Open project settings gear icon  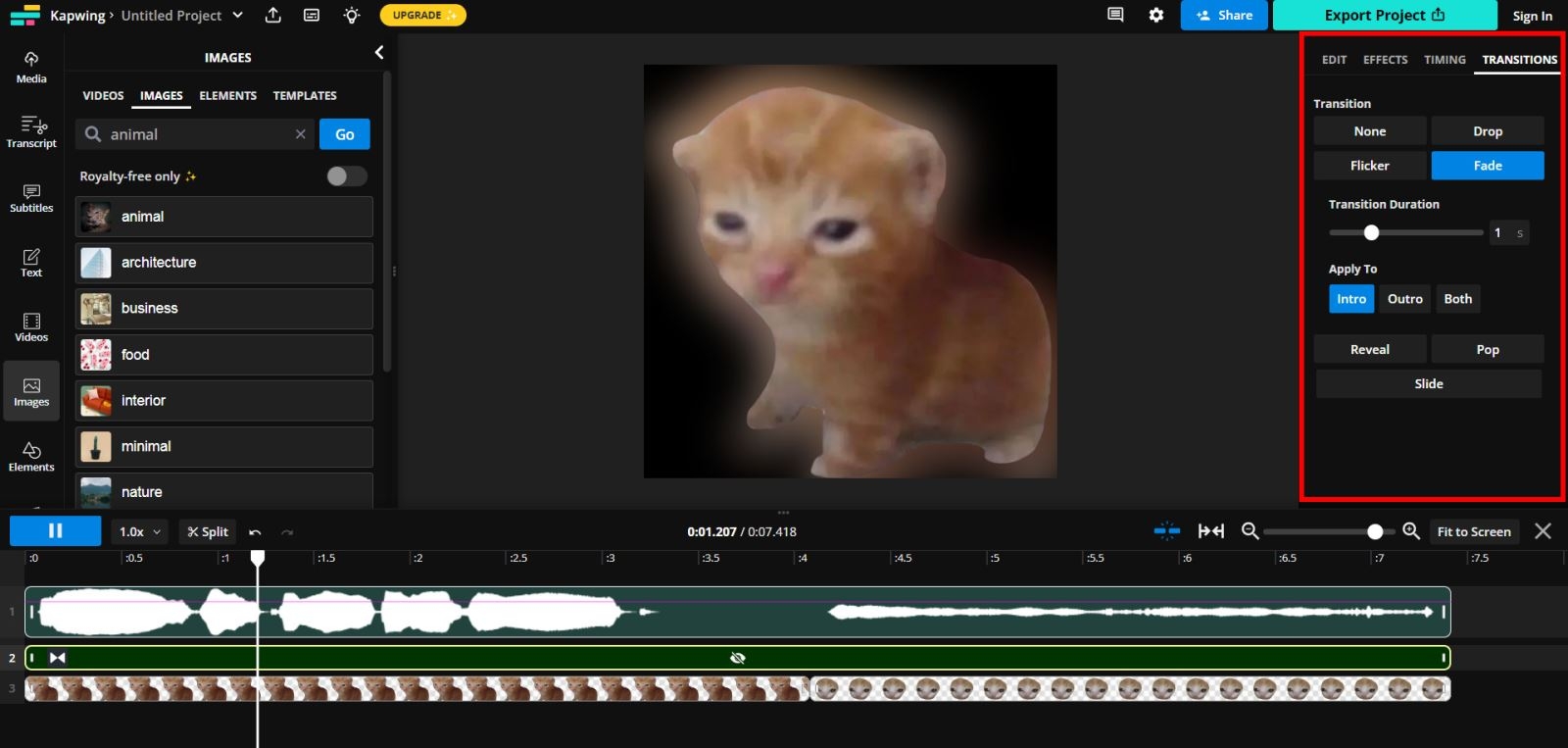1156,15
